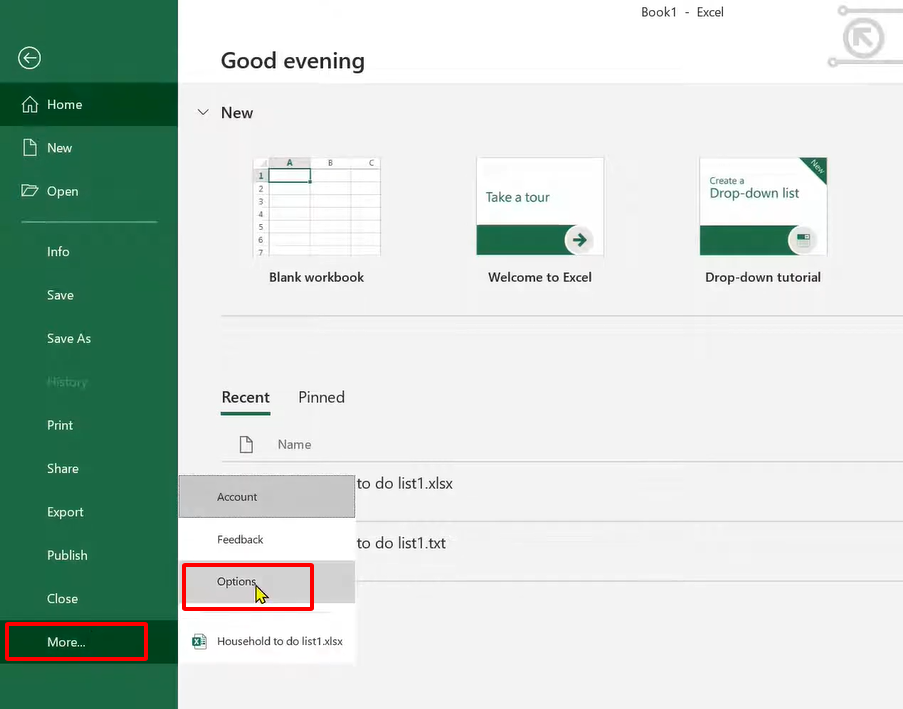Open the Welcome to Excel tour thumbnail

pyautogui.click(x=540, y=206)
